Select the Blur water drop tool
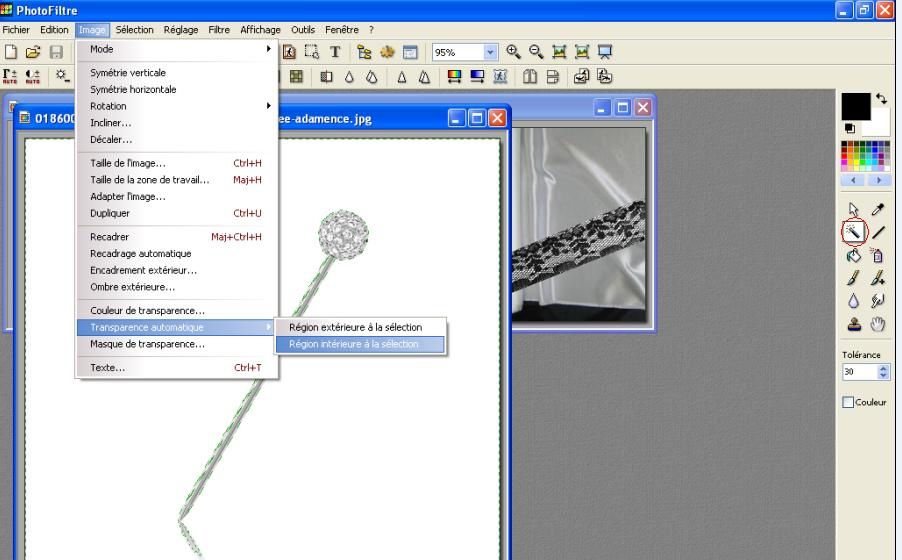Screen dimensions: 902x560 point(853,301)
